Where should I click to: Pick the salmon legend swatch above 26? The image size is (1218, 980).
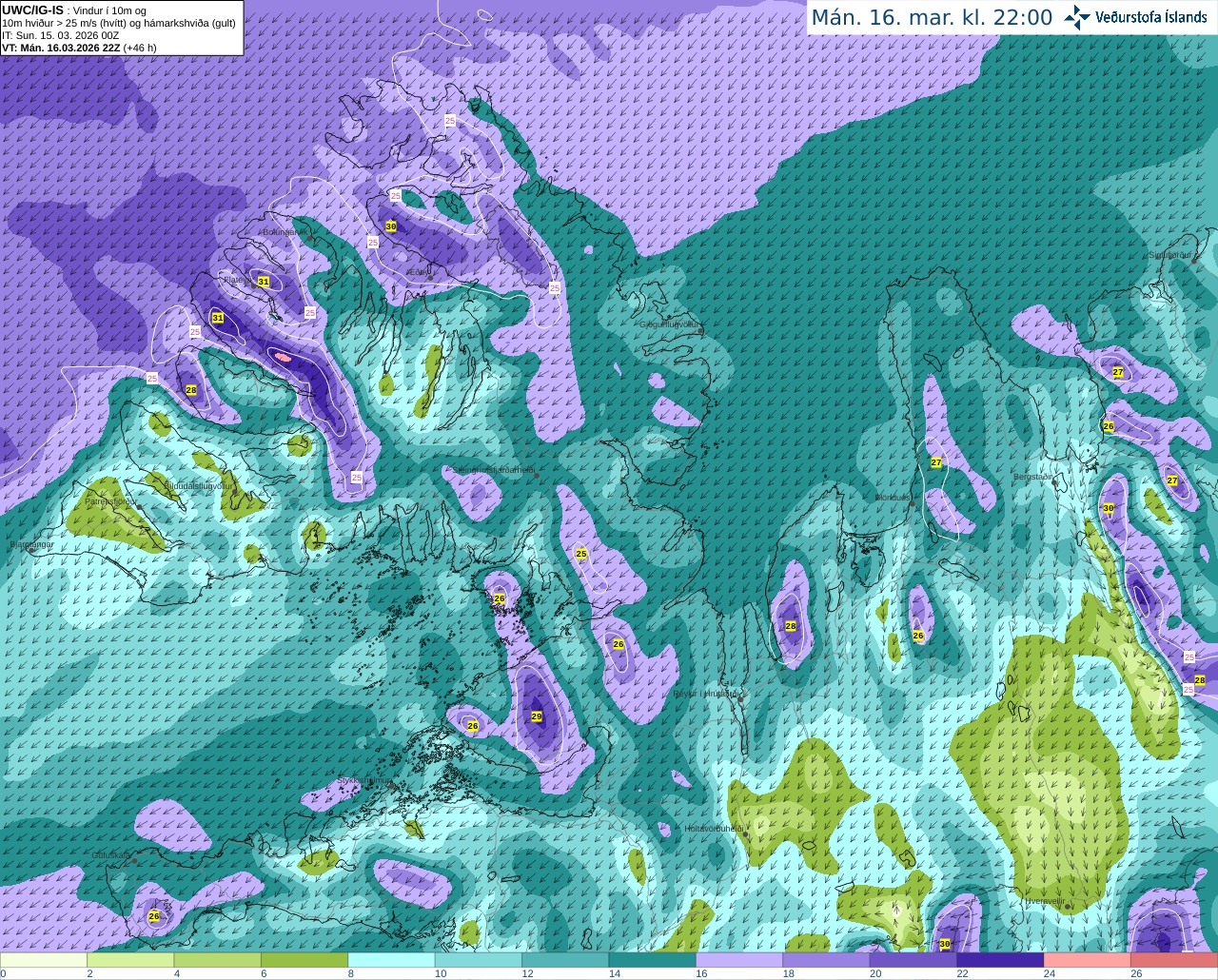(1174, 960)
